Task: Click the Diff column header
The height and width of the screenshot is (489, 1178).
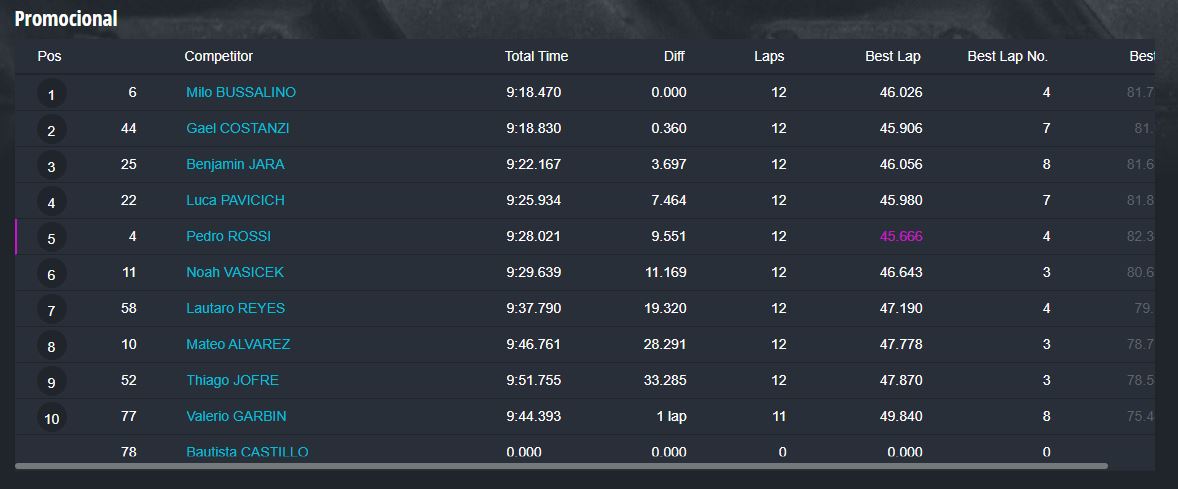Action: (675, 56)
